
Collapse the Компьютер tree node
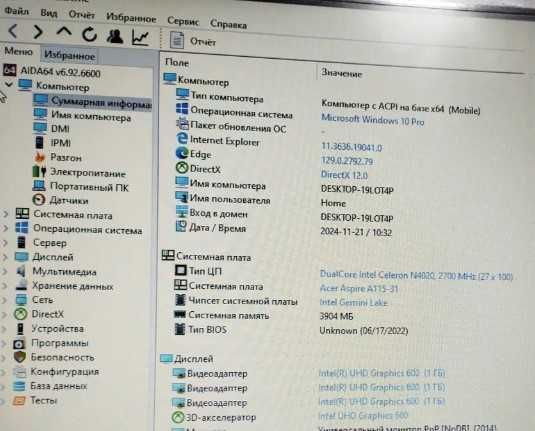8,84
